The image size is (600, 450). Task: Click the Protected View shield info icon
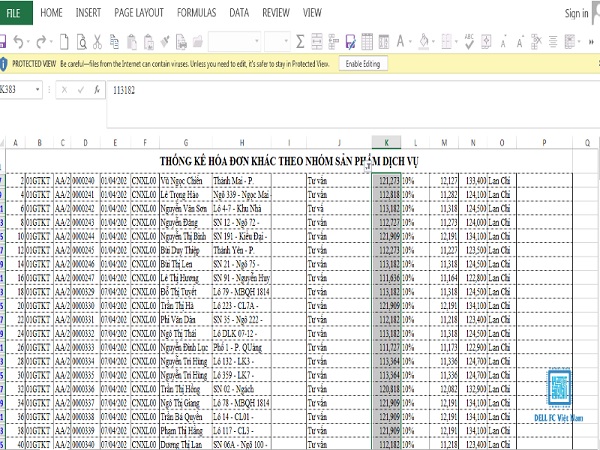coord(3,64)
